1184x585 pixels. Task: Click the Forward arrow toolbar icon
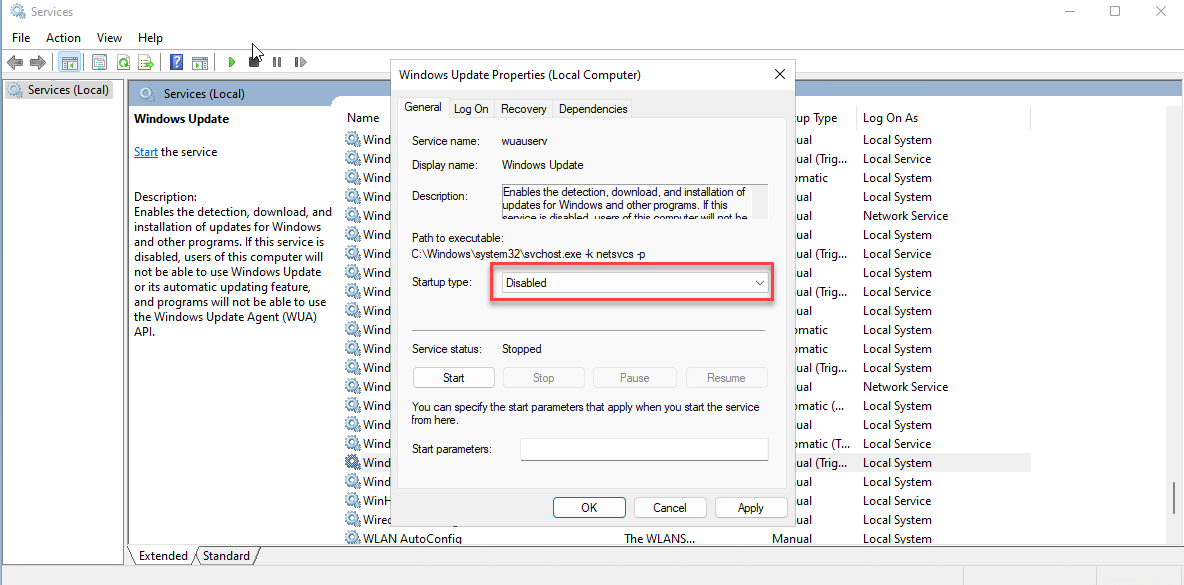pyautogui.click(x=38, y=62)
